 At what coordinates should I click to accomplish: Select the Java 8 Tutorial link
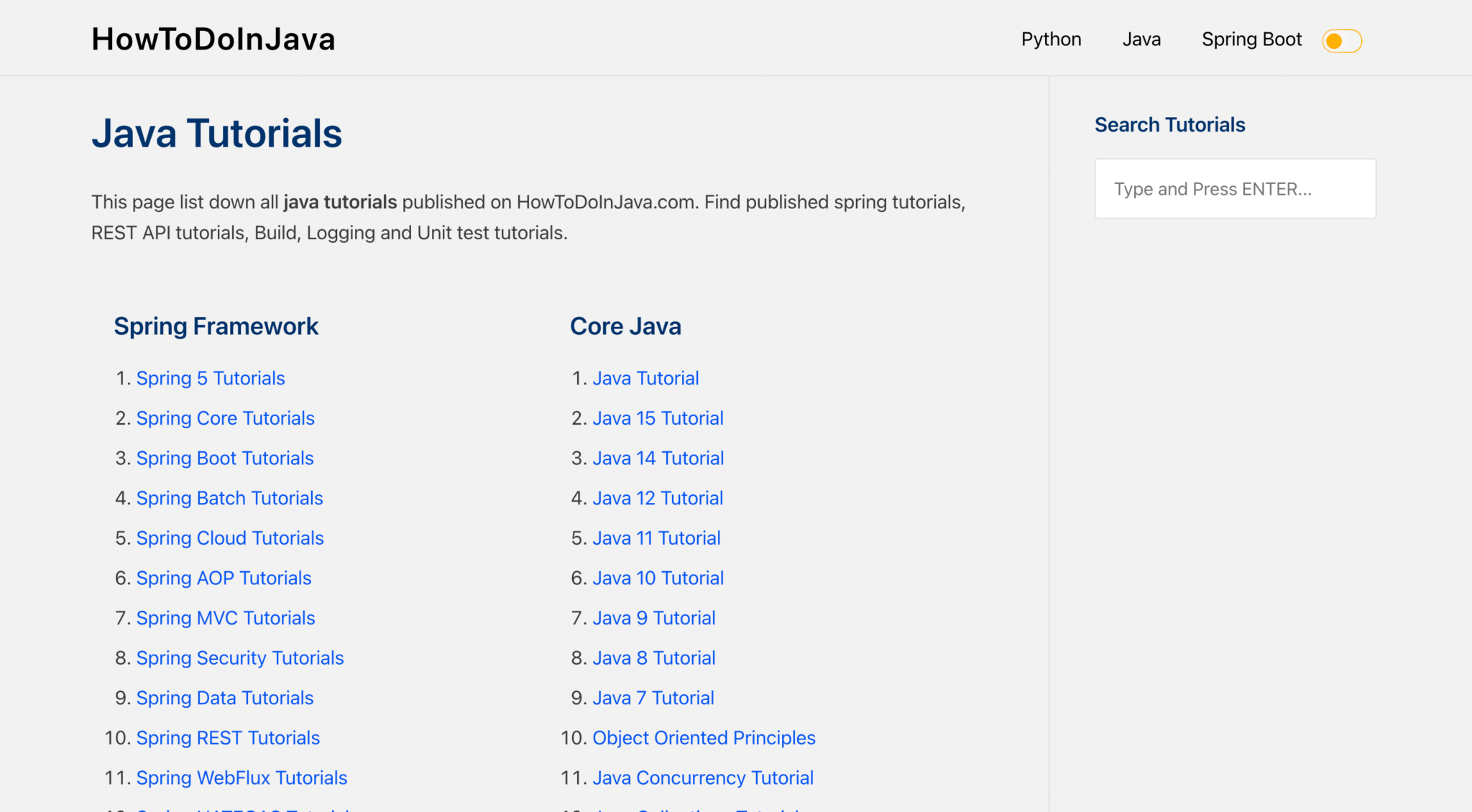click(x=653, y=658)
